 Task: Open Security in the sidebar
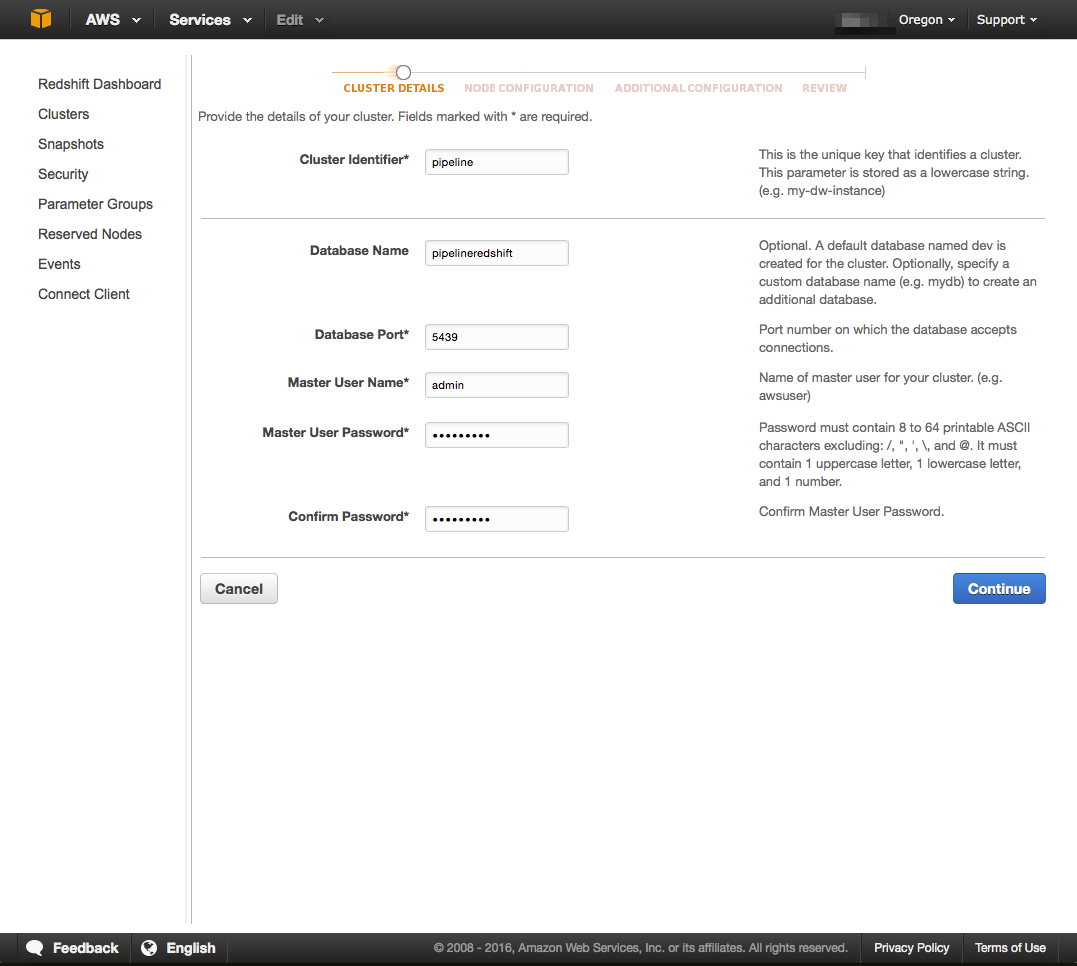(x=63, y=174)
